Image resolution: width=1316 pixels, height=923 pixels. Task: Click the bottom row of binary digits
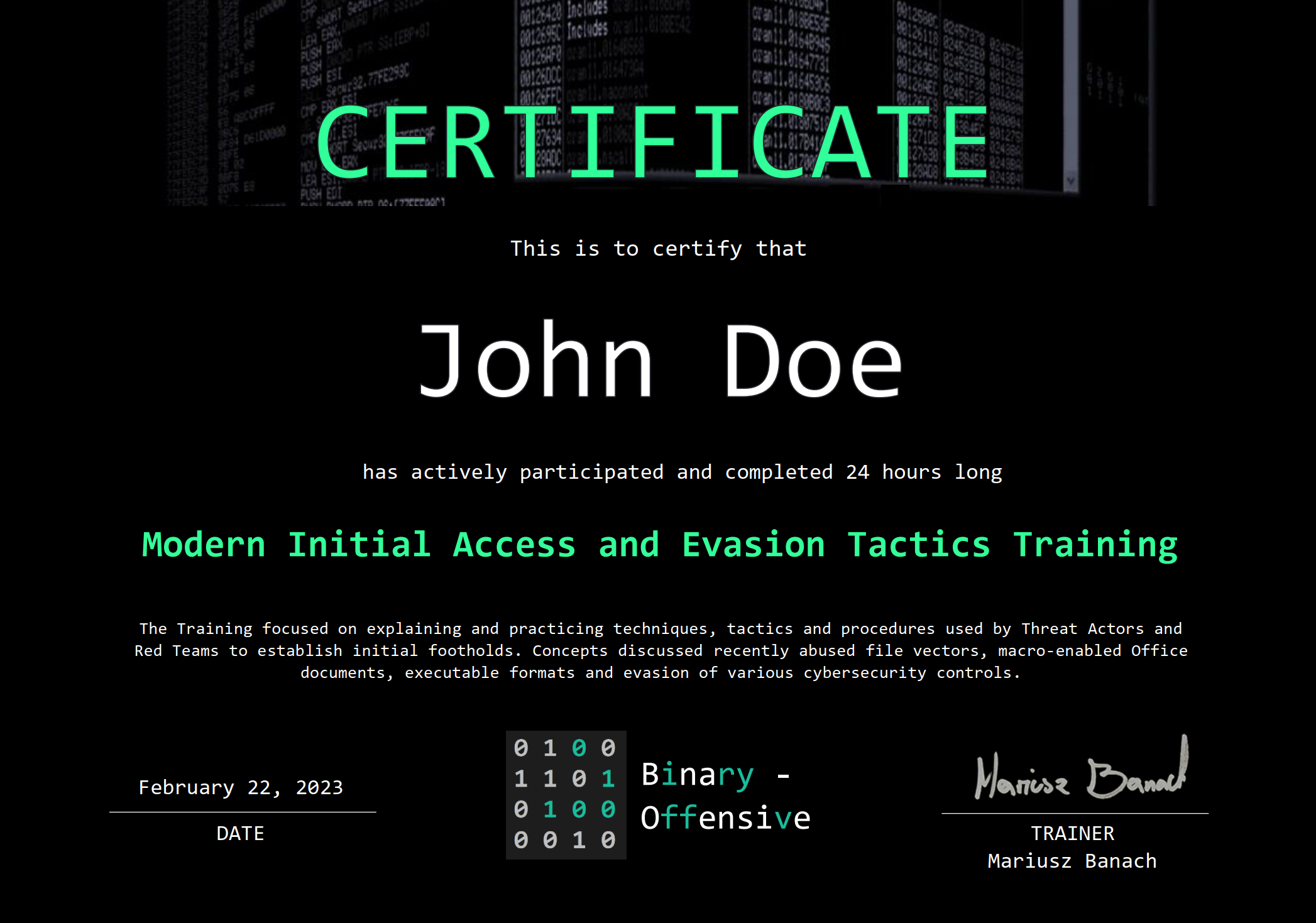tap(564, 840)
